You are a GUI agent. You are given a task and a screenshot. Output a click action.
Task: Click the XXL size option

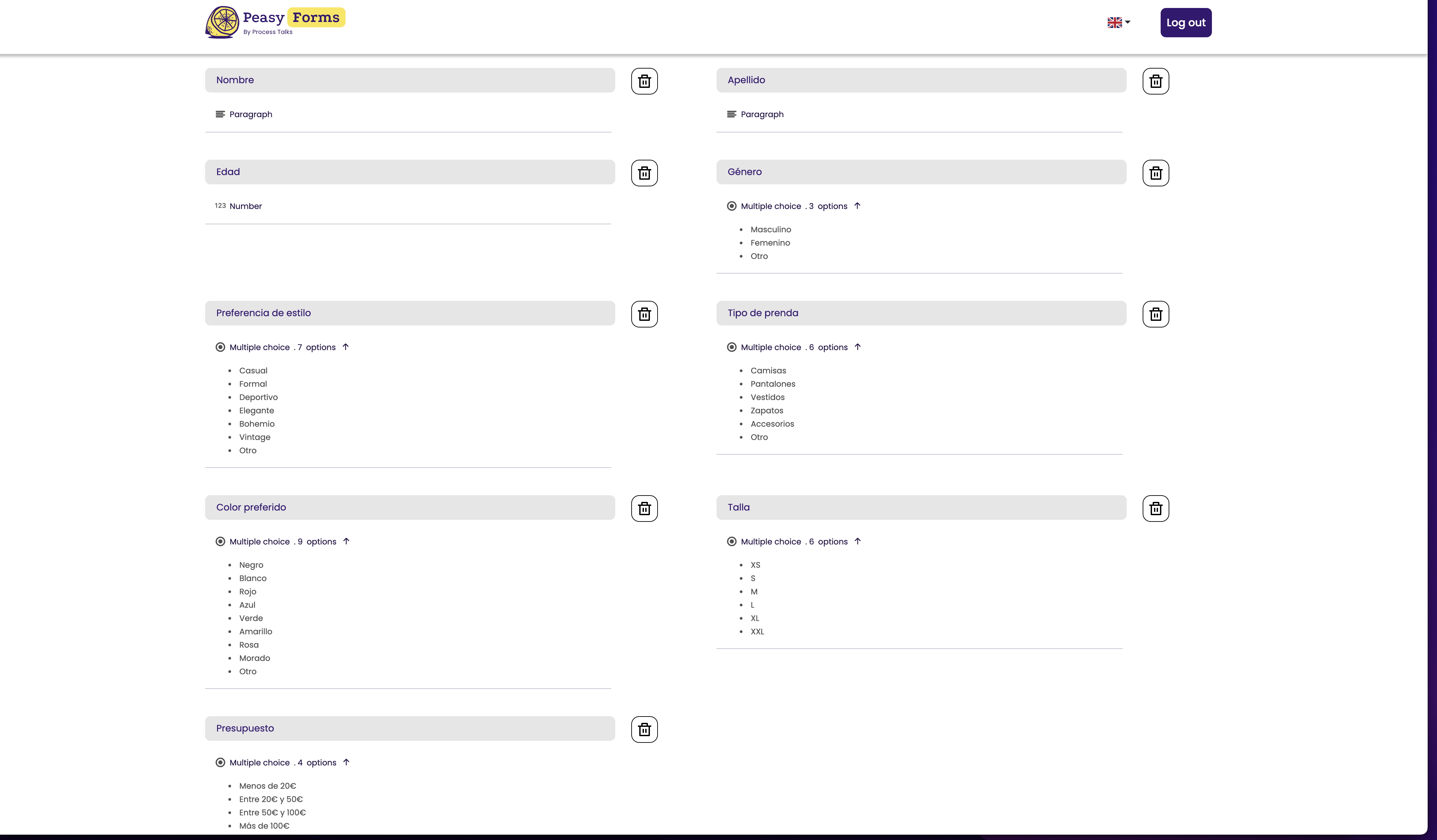(x=757, y=631)
